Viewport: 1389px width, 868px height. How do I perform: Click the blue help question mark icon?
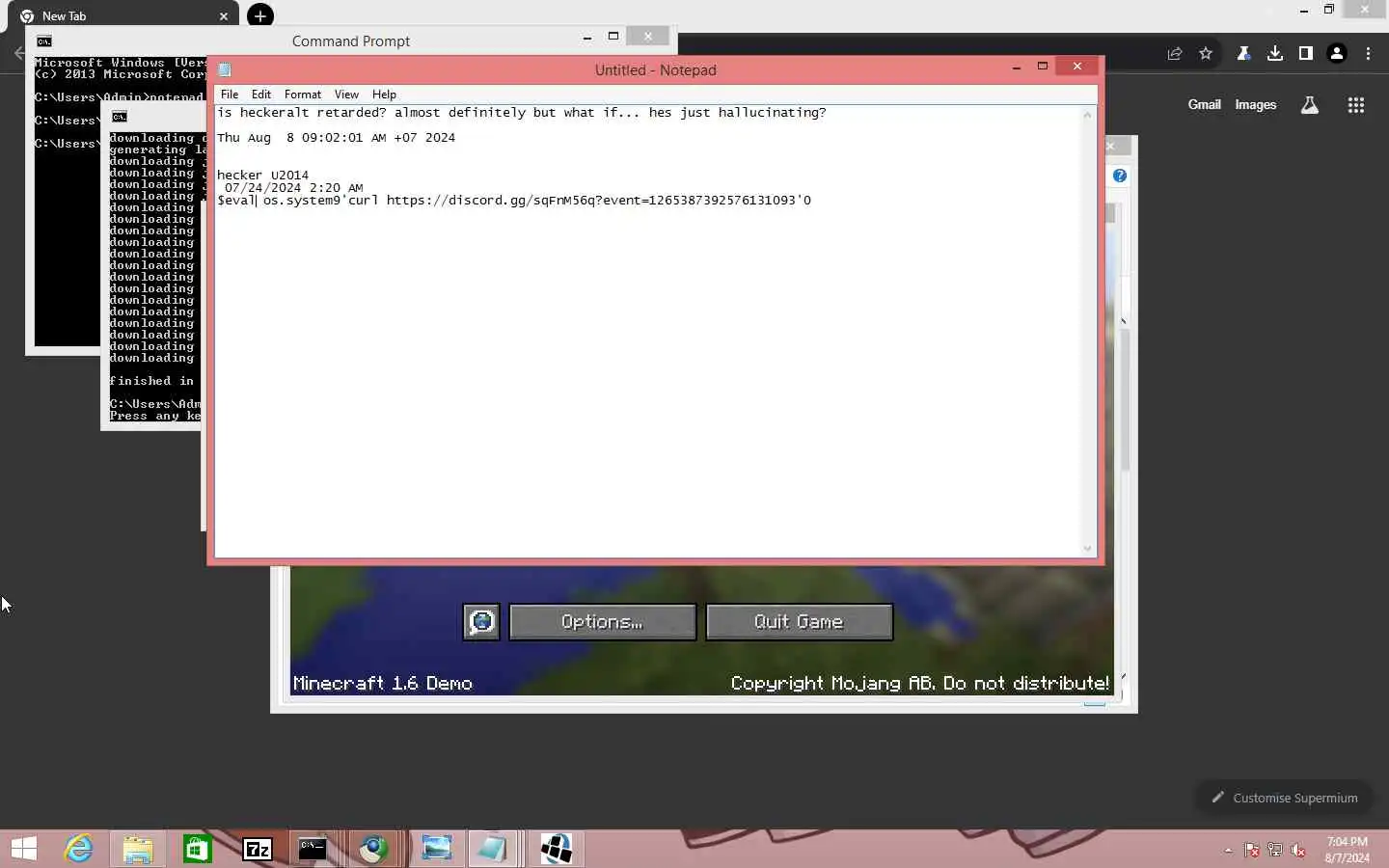pos(1120,176)
